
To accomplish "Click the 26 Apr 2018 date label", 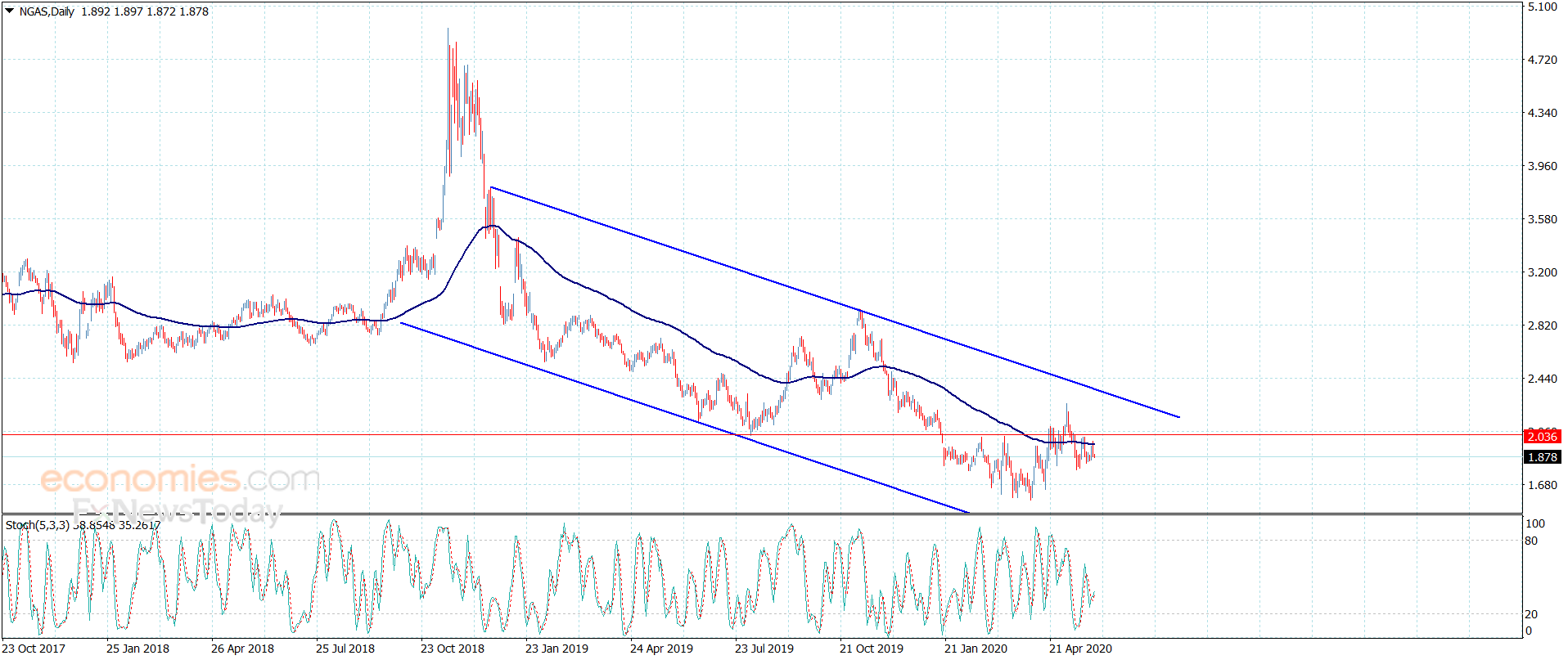I will point(242,649).
